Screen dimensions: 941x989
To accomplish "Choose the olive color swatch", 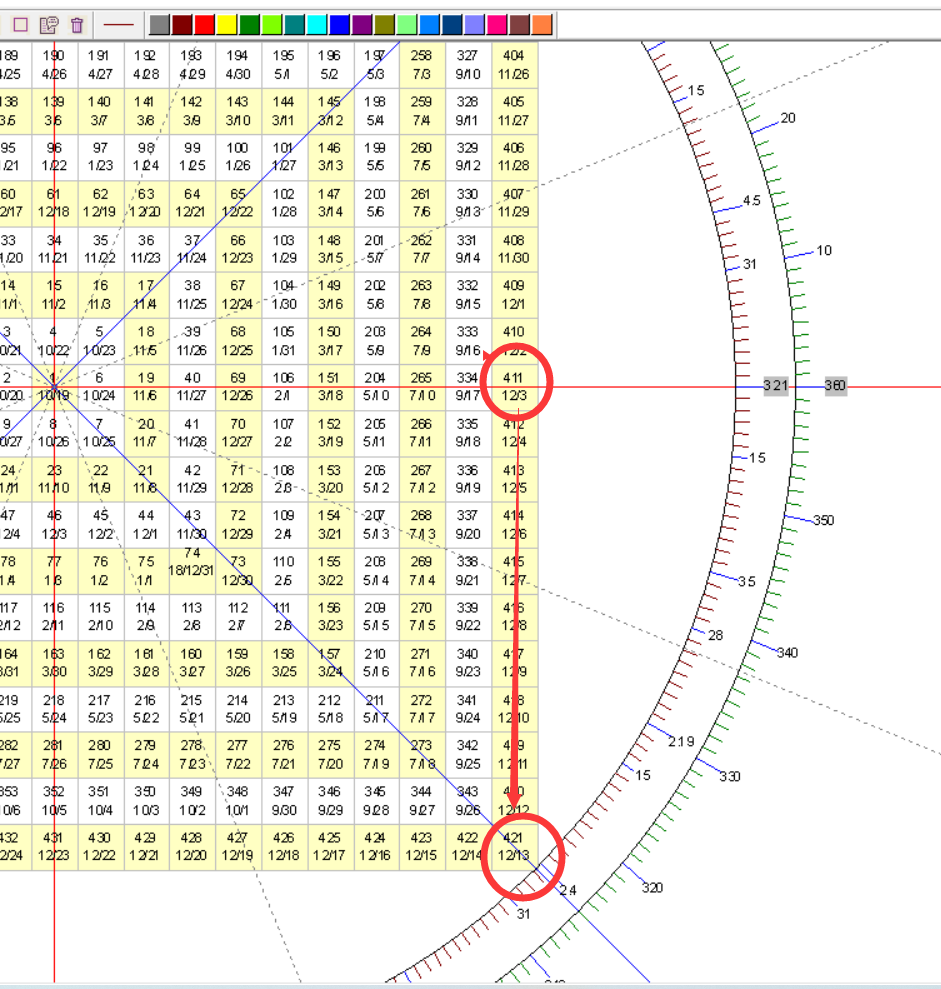I will click(384, 25).
